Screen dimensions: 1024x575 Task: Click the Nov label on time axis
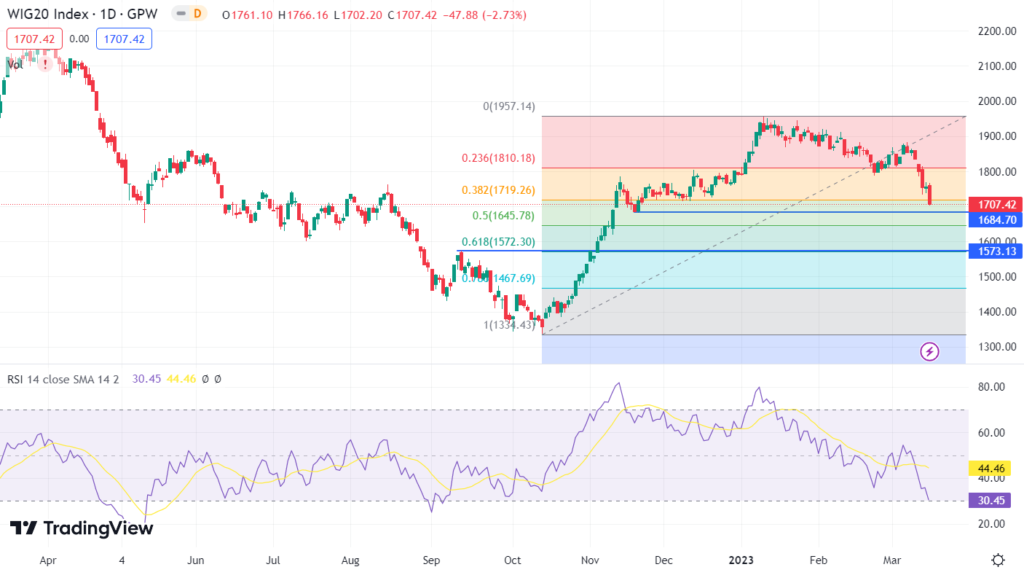coord(589,562)
